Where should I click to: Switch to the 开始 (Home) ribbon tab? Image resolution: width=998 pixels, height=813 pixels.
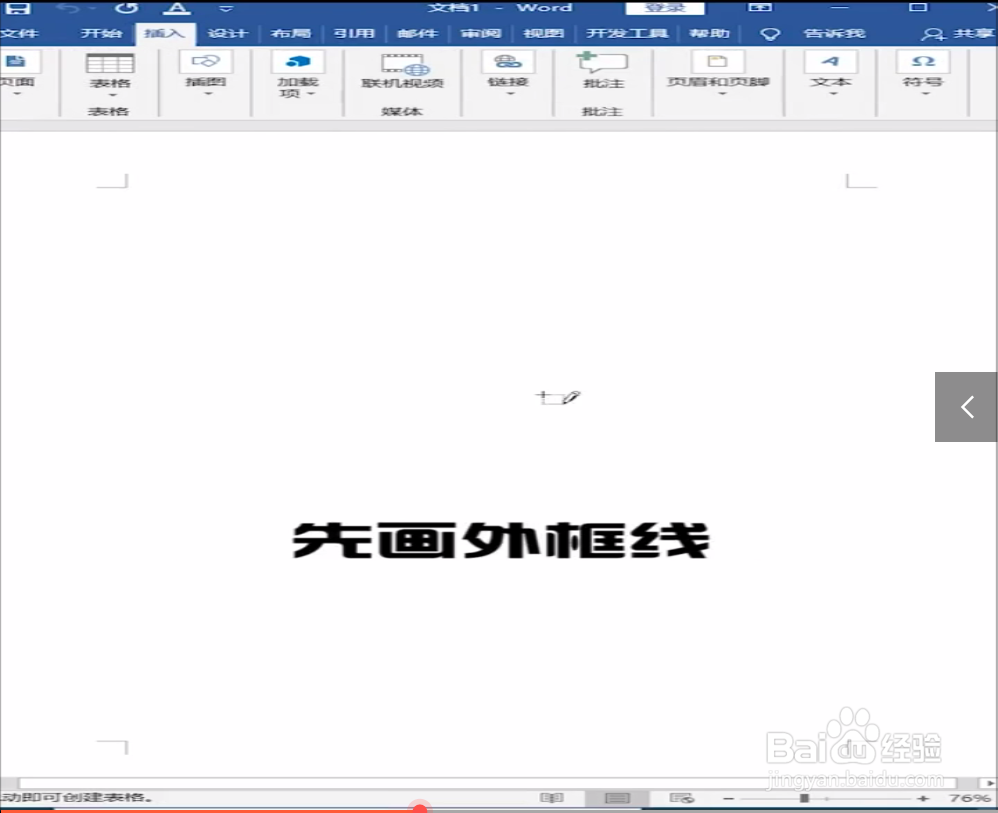[x=103, y=32]
